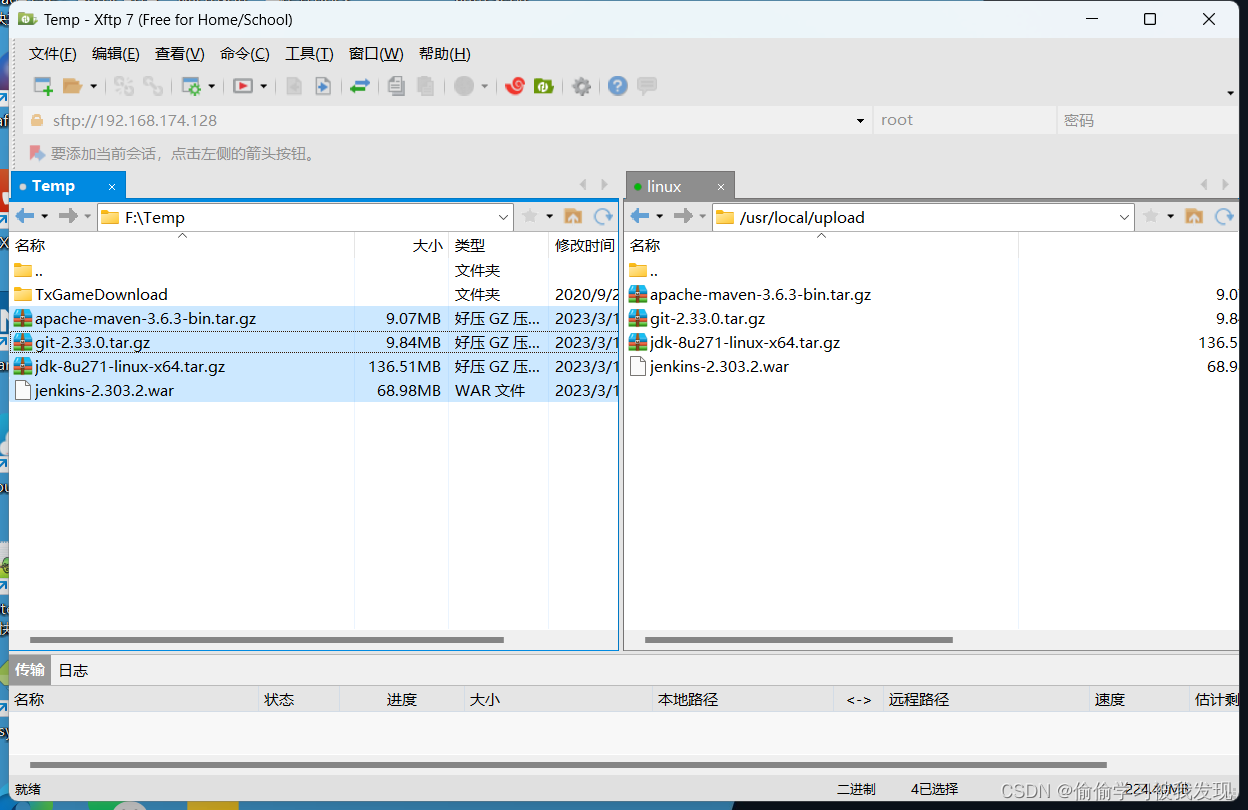Expand the Open session folder dropdown arrow
Viewport: 1248px width, 810px height.
coord(93,87)
